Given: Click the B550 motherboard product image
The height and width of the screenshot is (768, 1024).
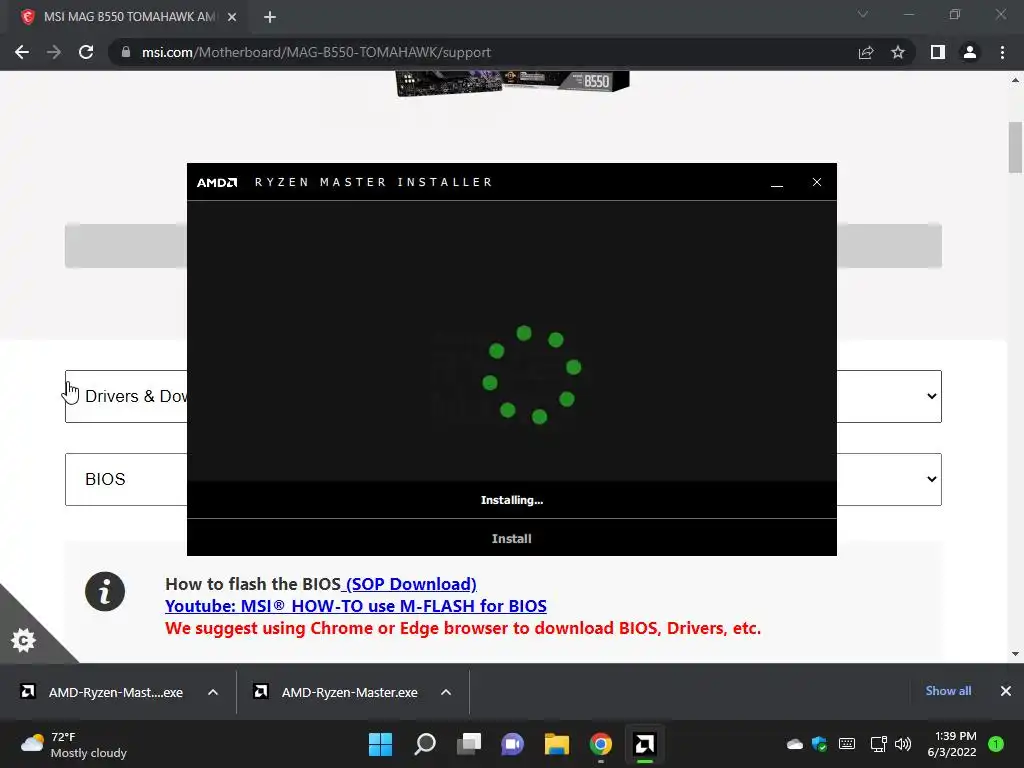Looking at the screenshot, I should 513,83.
